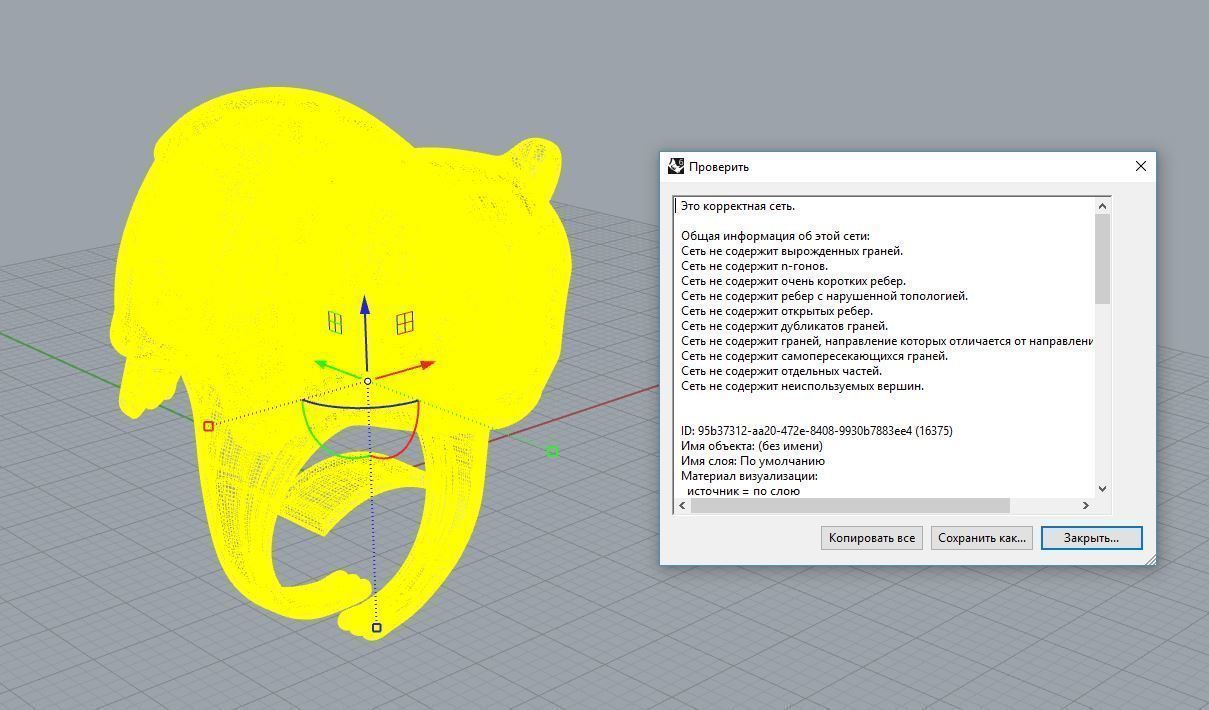This screenshot has width=1209, height=710.
Task: Click the line 'Сеть не содержит очень коротких ребер.'
Action: pyautogui.click(x=793, y=281)
